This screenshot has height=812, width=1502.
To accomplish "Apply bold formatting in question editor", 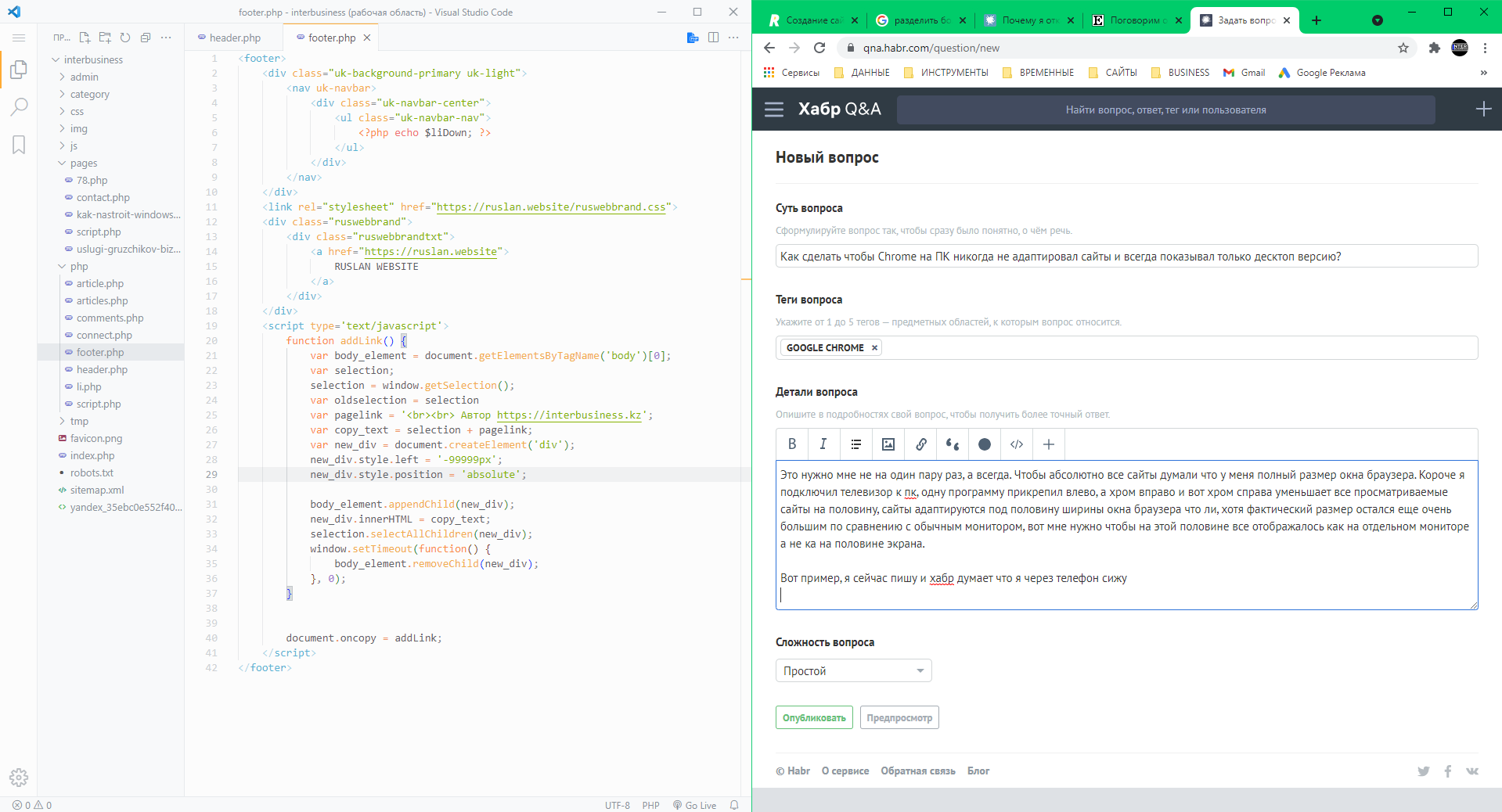I will pos(792,444).
